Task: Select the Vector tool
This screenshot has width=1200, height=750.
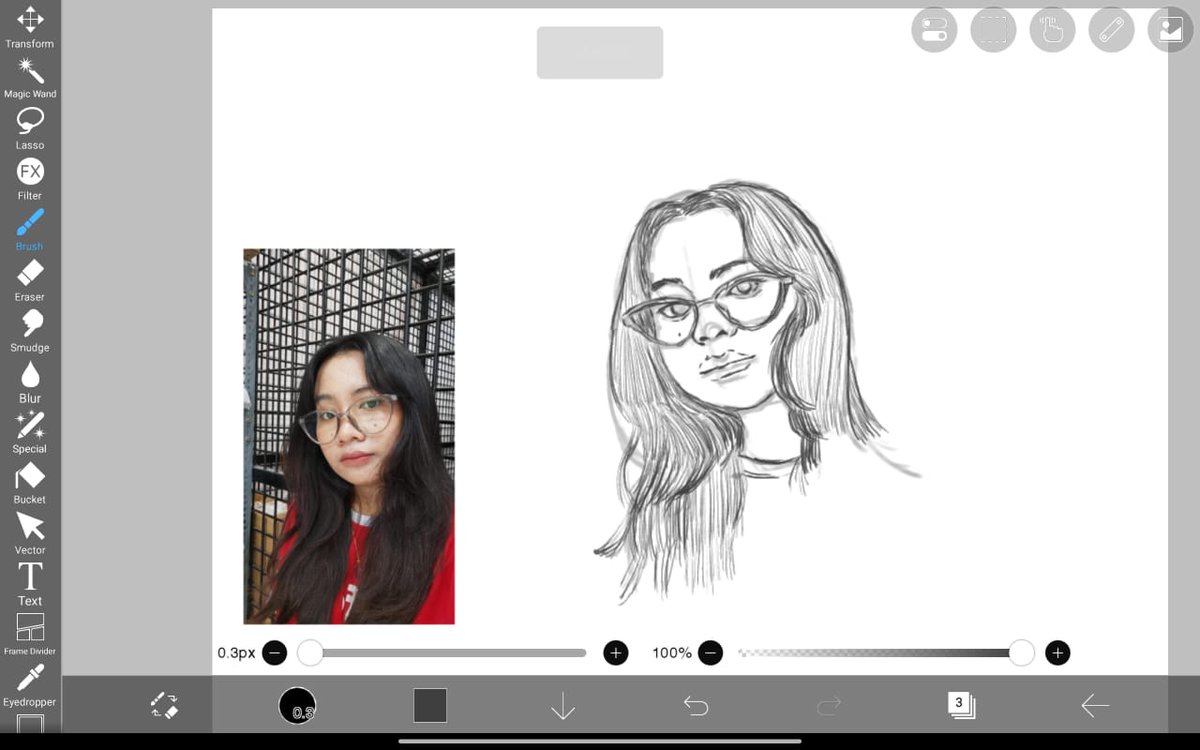Action: pyautogui.click(x=30, y=534)
